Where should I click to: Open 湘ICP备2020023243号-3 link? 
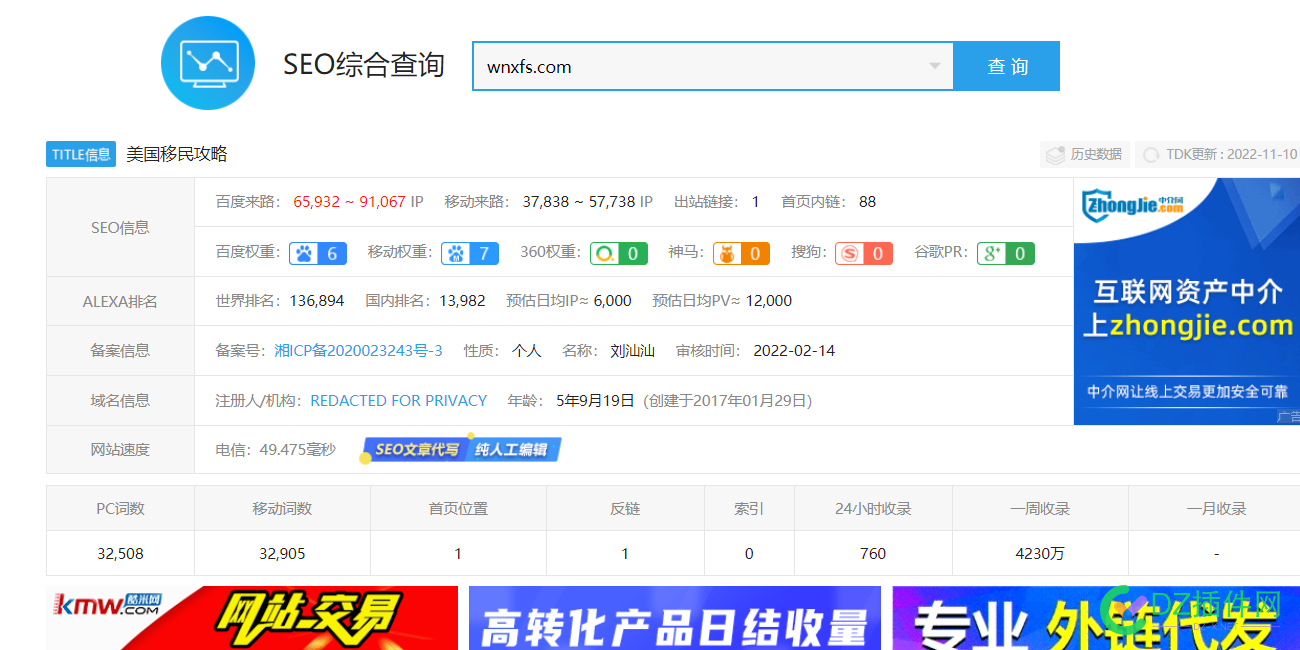coord(359,351)
